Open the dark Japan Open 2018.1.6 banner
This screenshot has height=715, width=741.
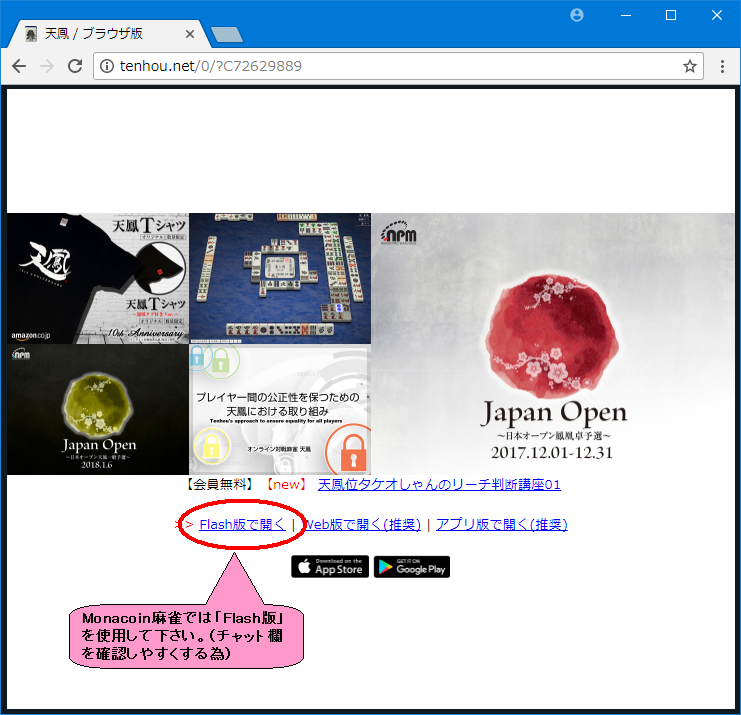pyautogui.click(x=98, y=409)
